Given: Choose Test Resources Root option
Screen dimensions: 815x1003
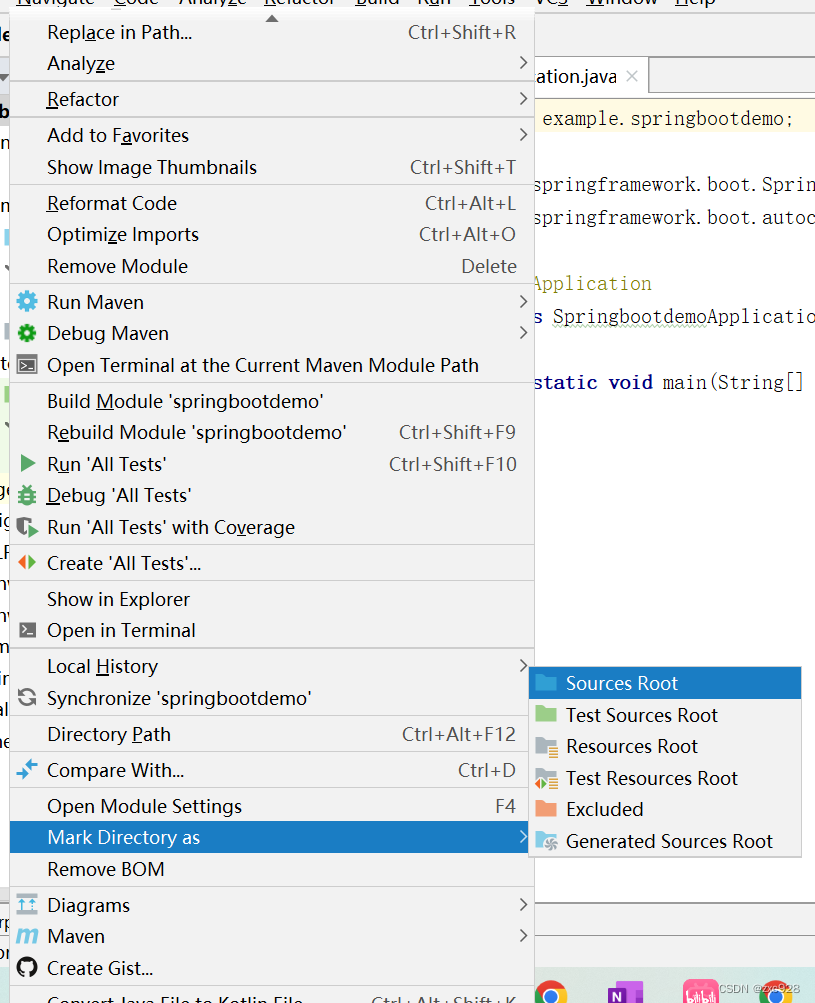Looking at the screenshot, I should (651, 778).
